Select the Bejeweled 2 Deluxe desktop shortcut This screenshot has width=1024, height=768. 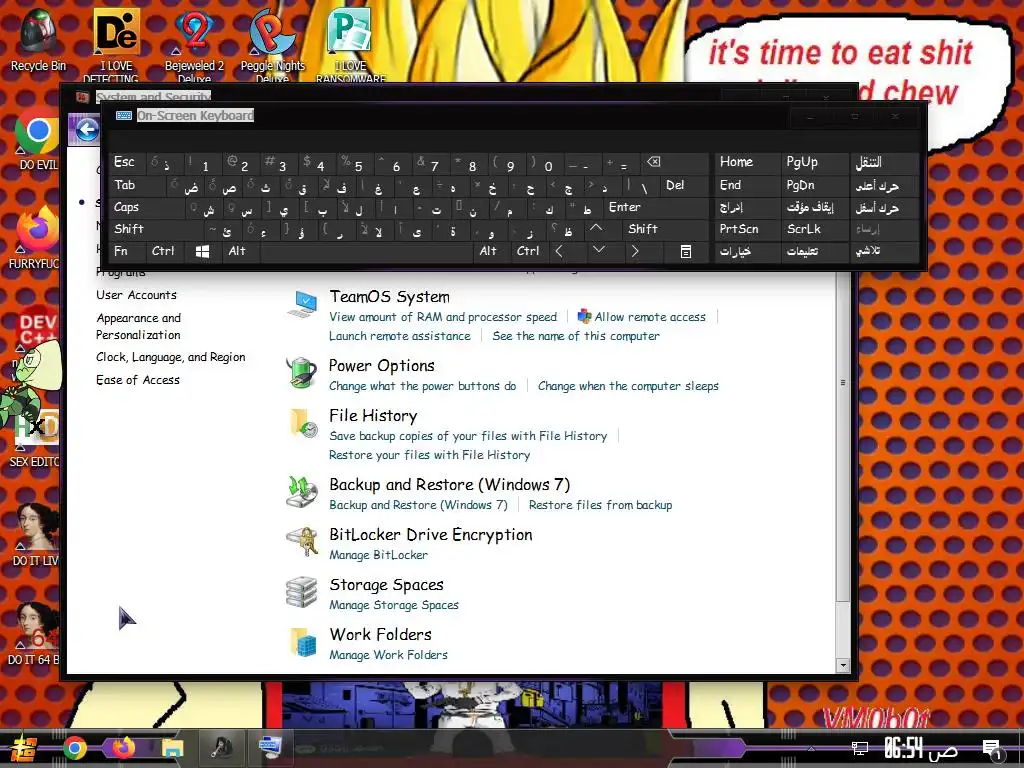pyautogui.click(x=194, y=44)
